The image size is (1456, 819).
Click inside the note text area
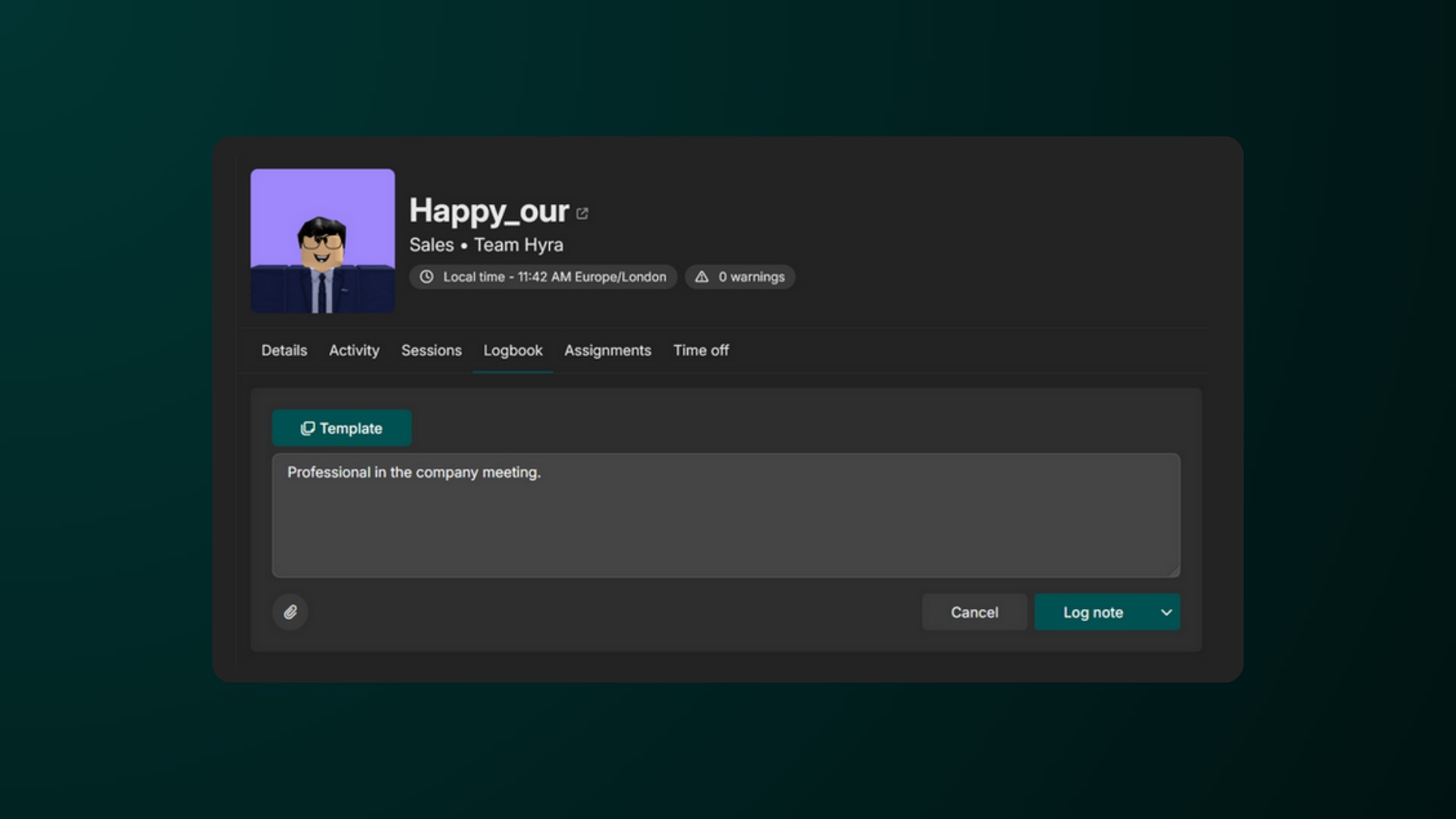tap(726, 516)
